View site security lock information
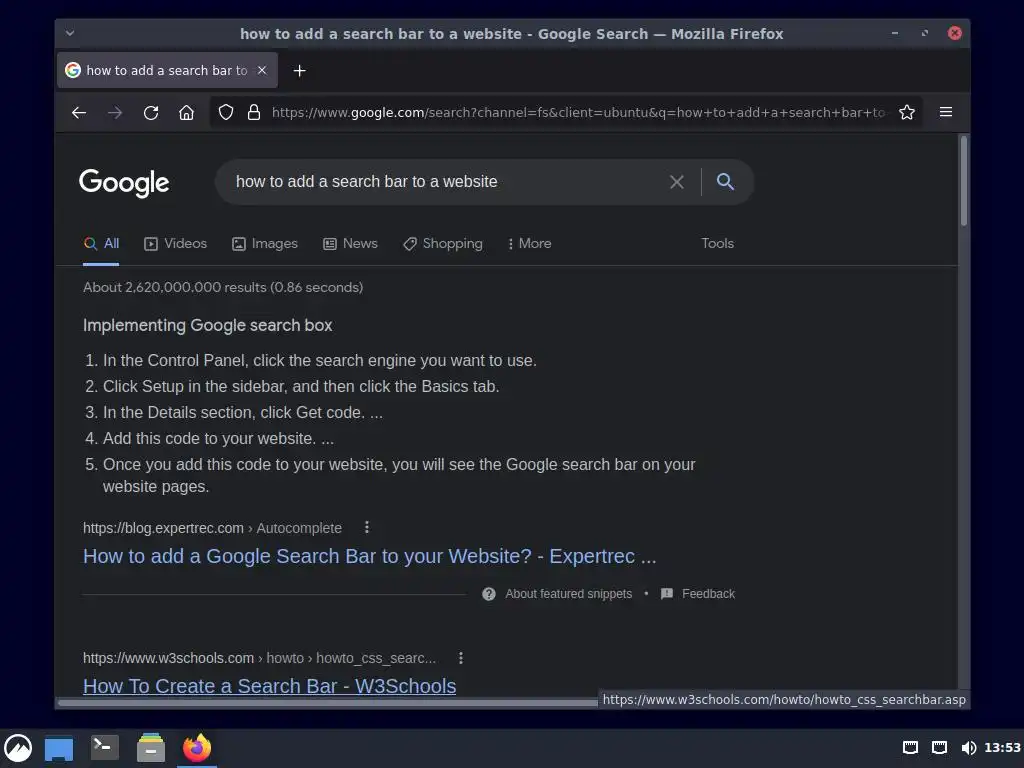The width and height of the screenshot is (1024, 768). coord(254,112)
